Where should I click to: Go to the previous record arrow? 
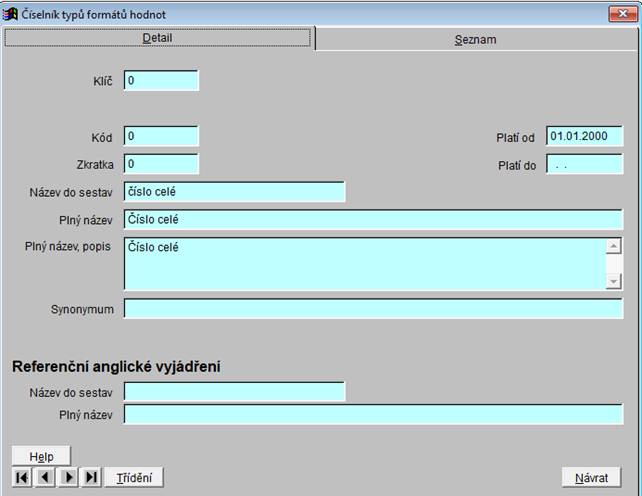pos(45,478)
